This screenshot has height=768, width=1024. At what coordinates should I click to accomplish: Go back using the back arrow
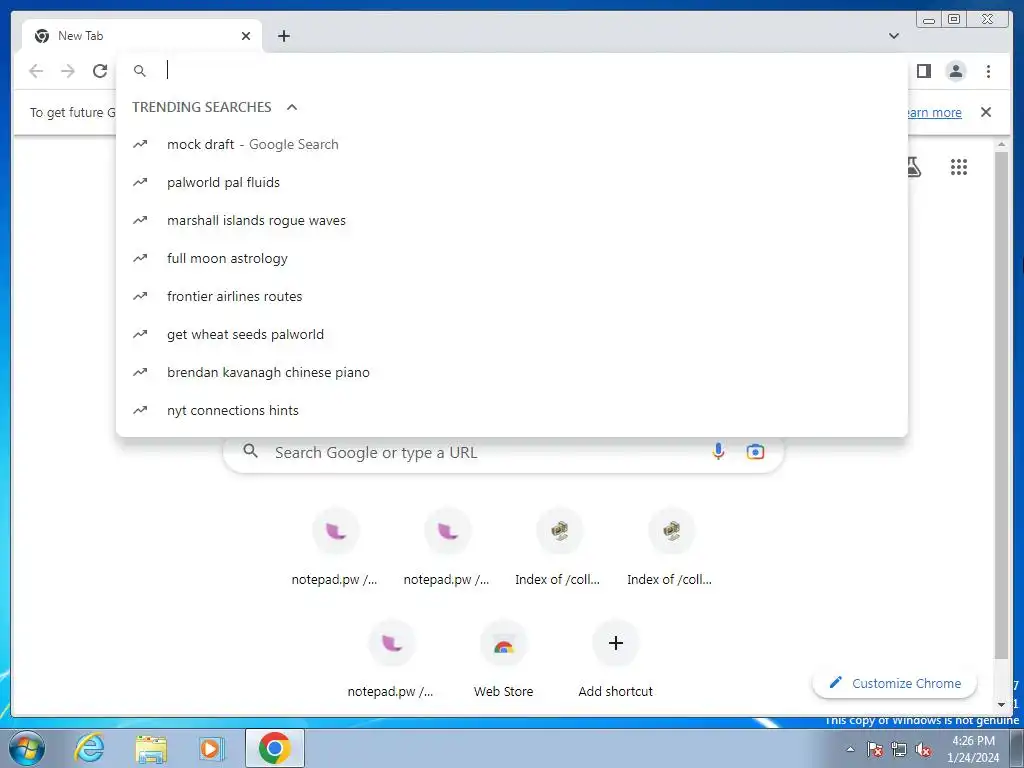point(36,71)
